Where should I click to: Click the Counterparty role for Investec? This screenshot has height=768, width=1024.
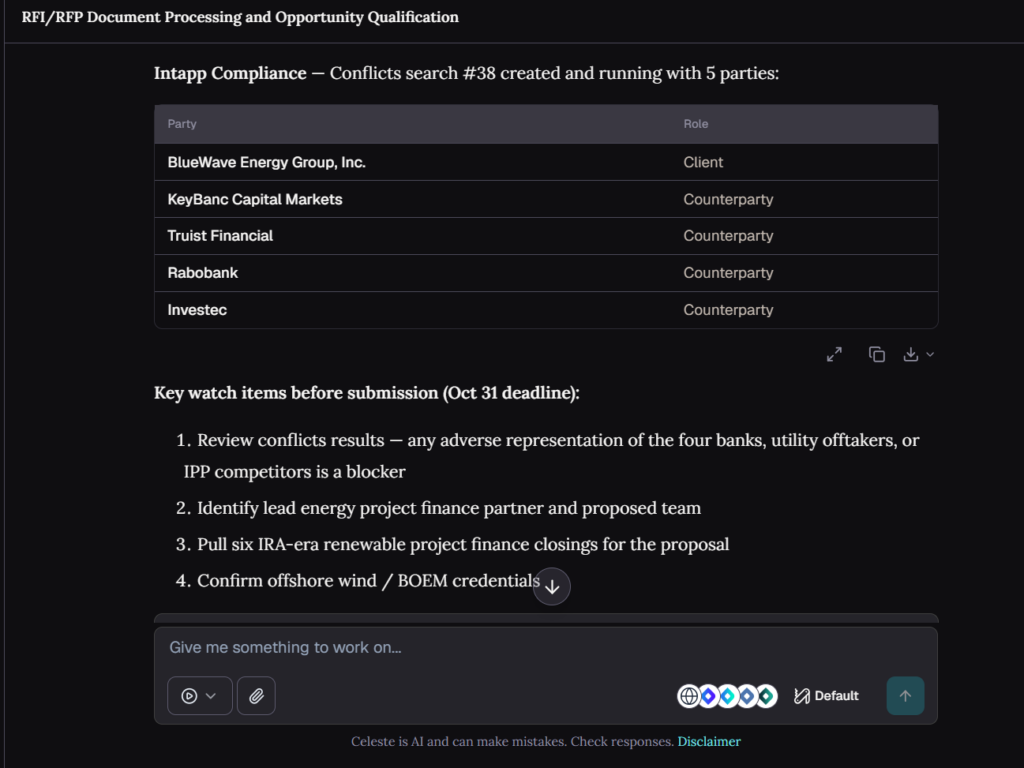tap(728, 310)
